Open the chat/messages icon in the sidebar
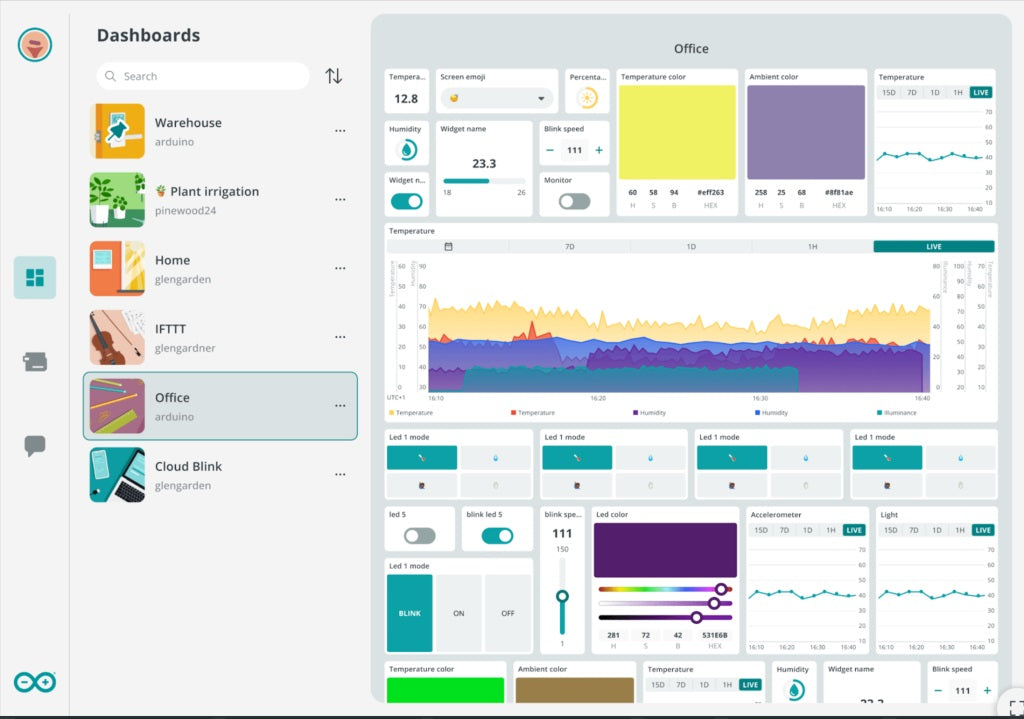Screen dimensions: 1024x719 pyautogui.click(x=34, y=447)
